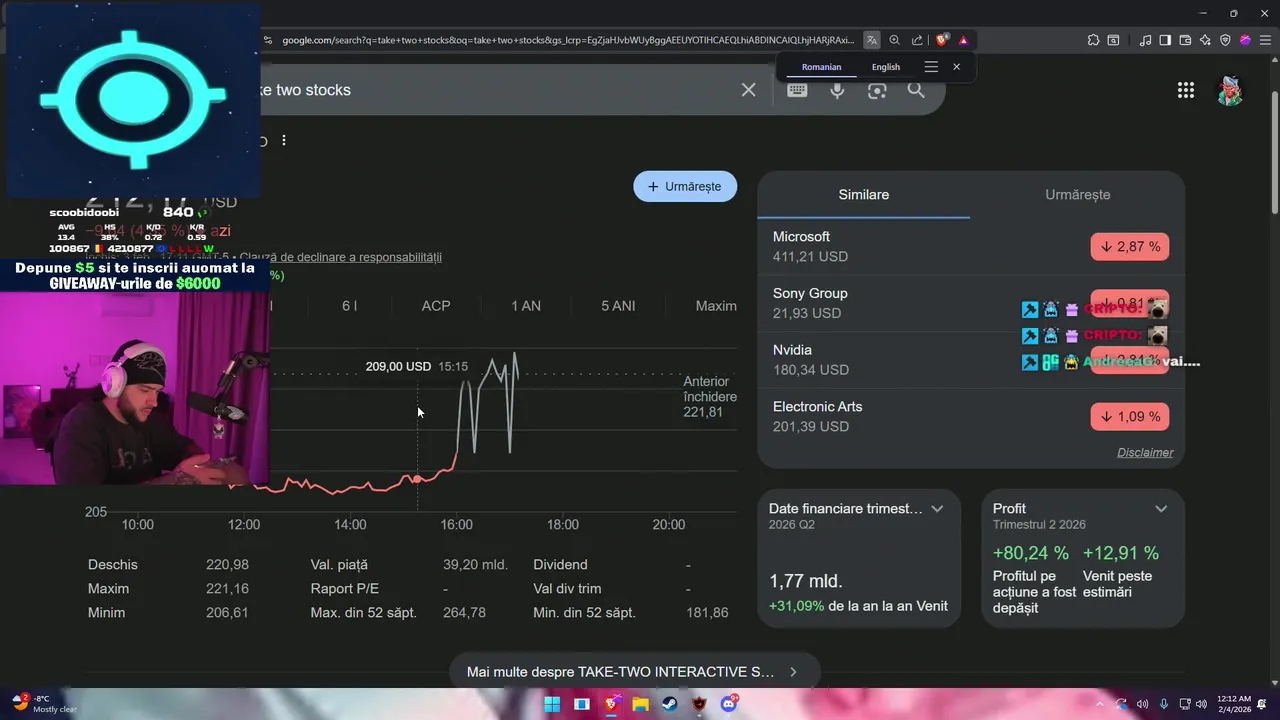Search by image with the lens icon

[877, 90]
